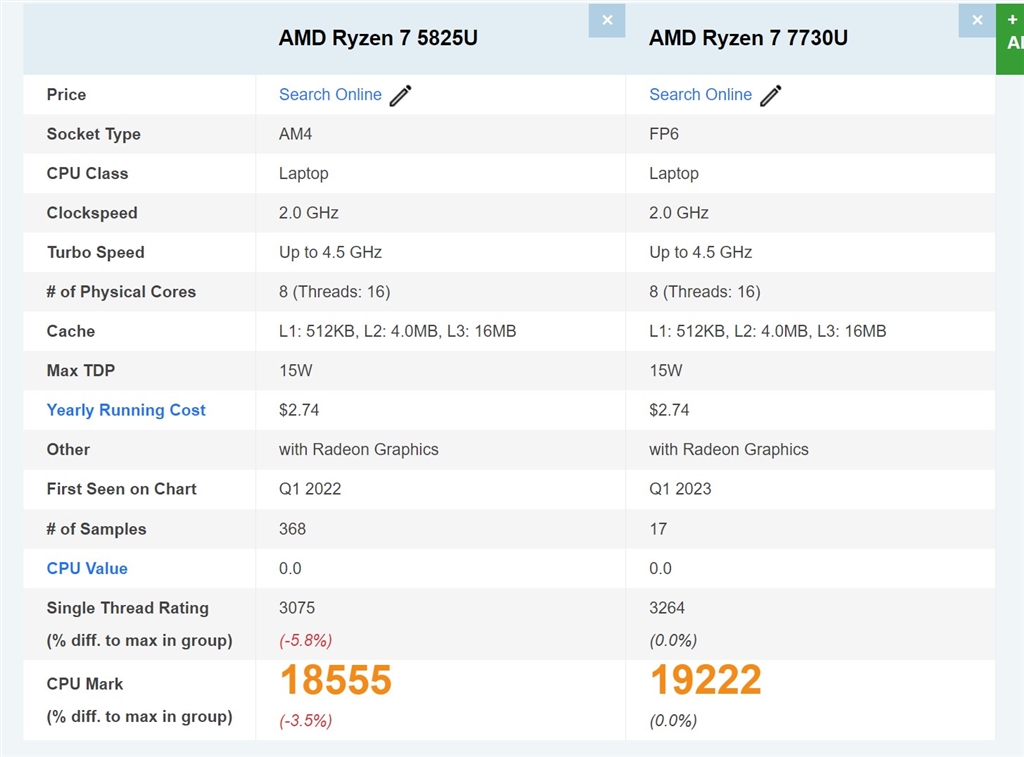The image size is (1024, 757).
Task: Click the AMD Ryzen 7 5825U heading
Action: 378,38
